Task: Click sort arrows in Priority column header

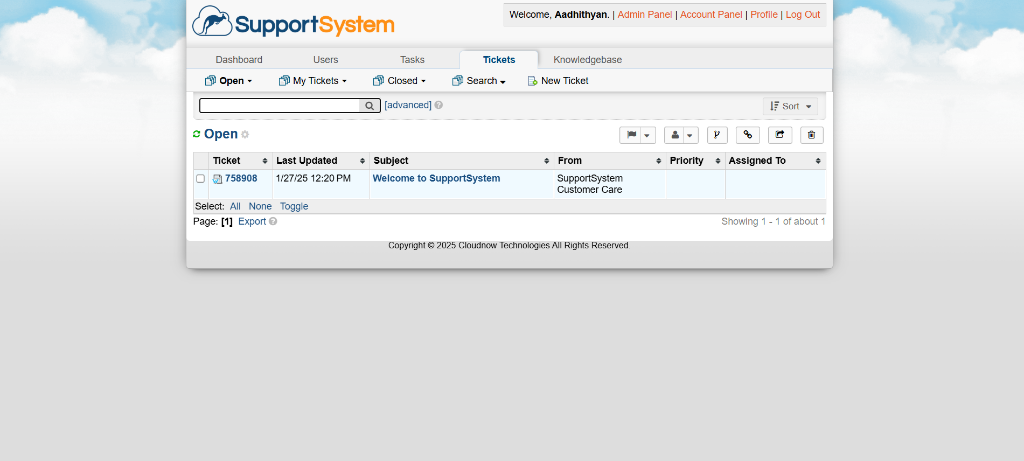Action: pos(718,161)
